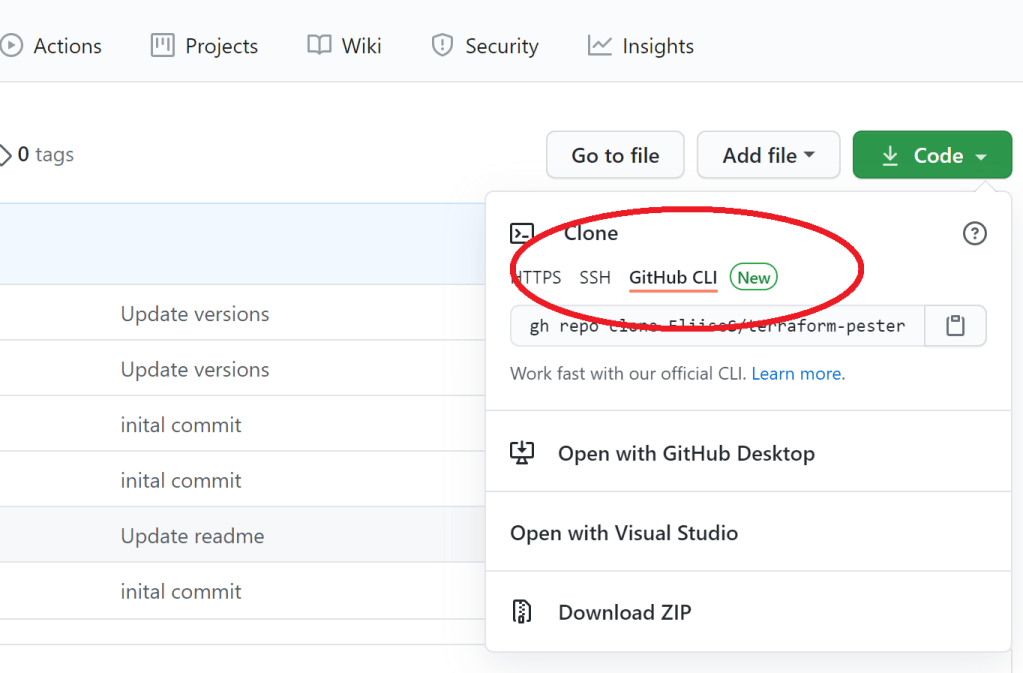Viewport: 1023px width, 673px height.
Task: Click the Insights graph icon
Action: (x=600, y=45)
